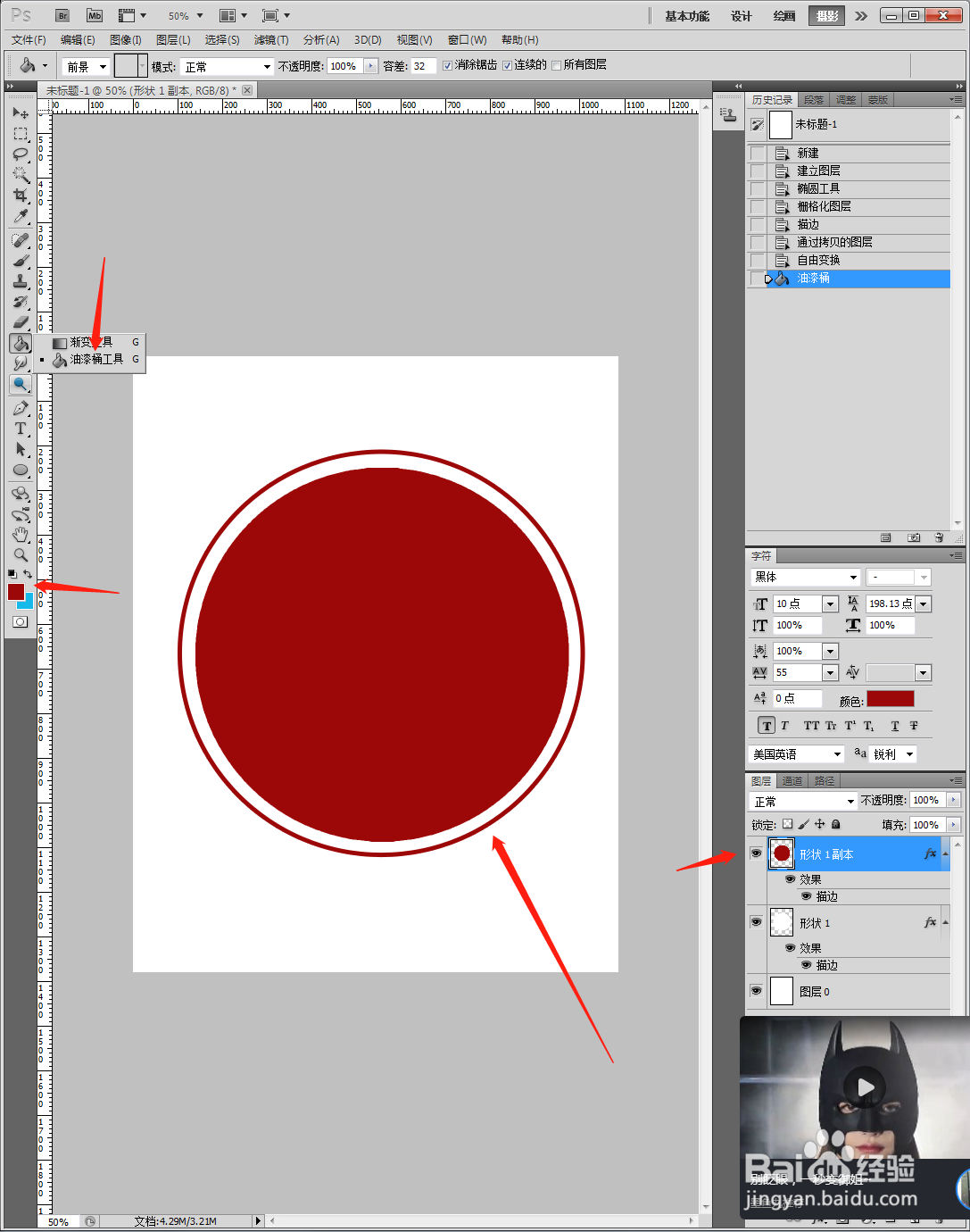Hide 描边 effect of 形状 1 layer
The height and width of the screenshot is (1232, 970).
(x=807, y=965)
